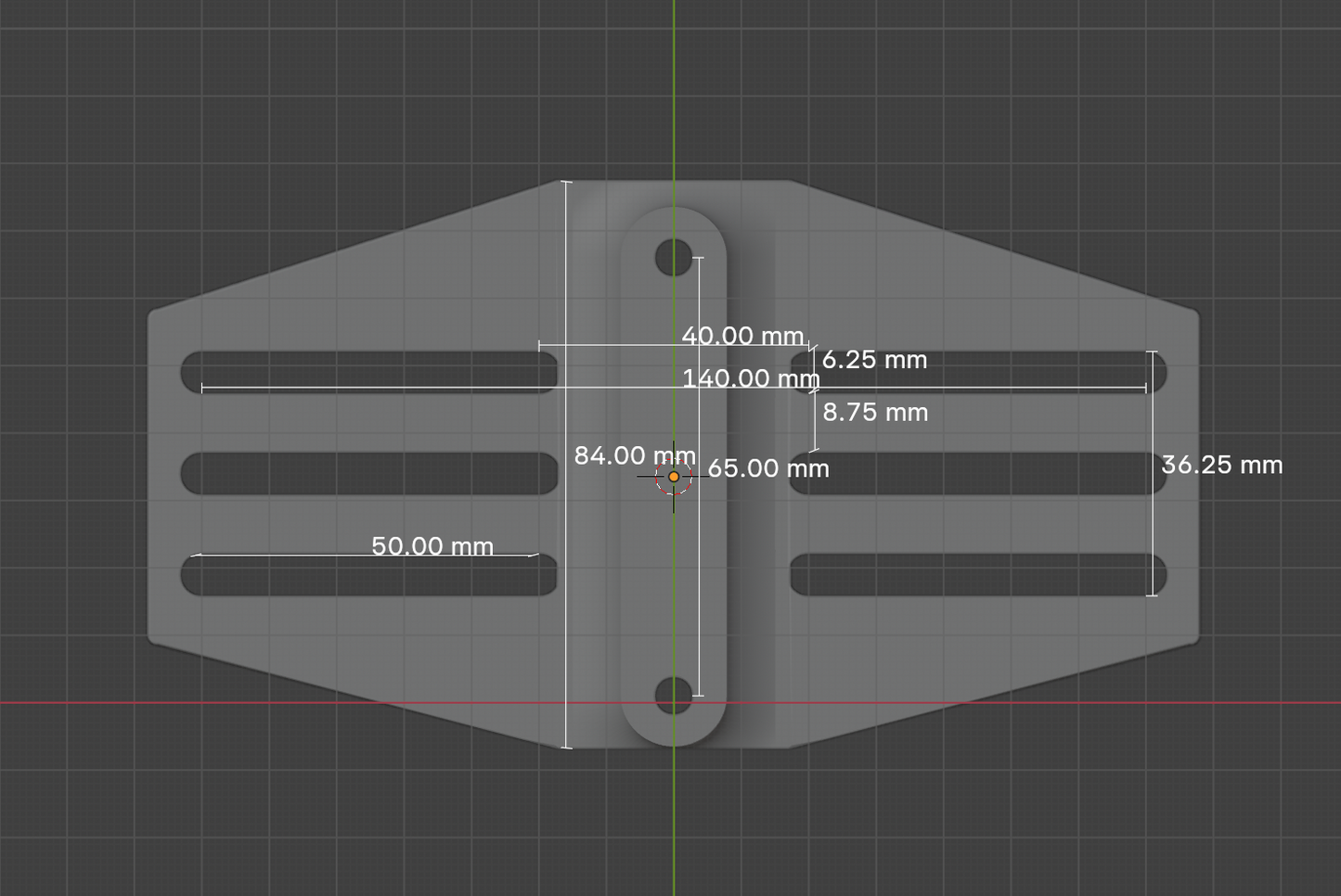
Task: Click the top circular mounting hole
Action: [x=674, y=257]
